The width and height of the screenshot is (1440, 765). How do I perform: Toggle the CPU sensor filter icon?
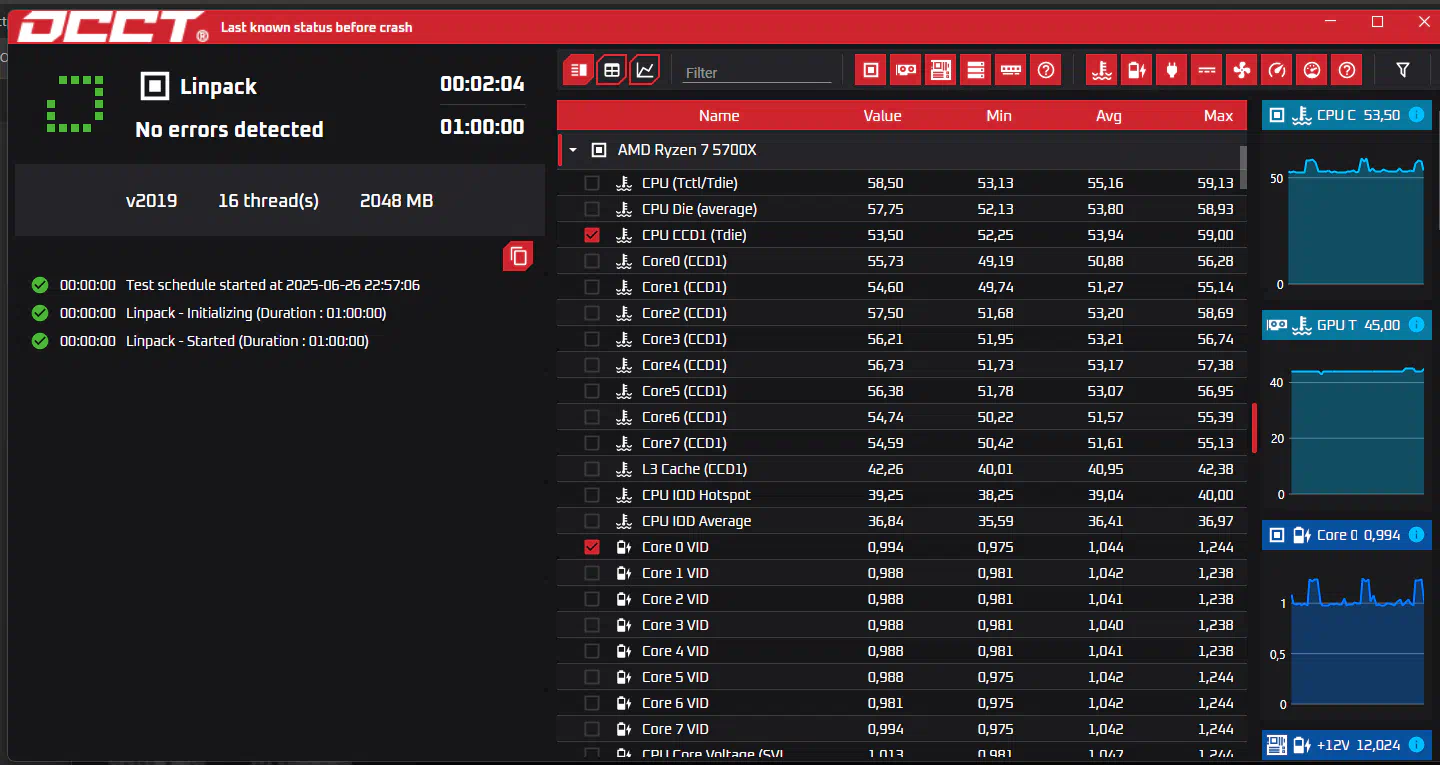871,70
